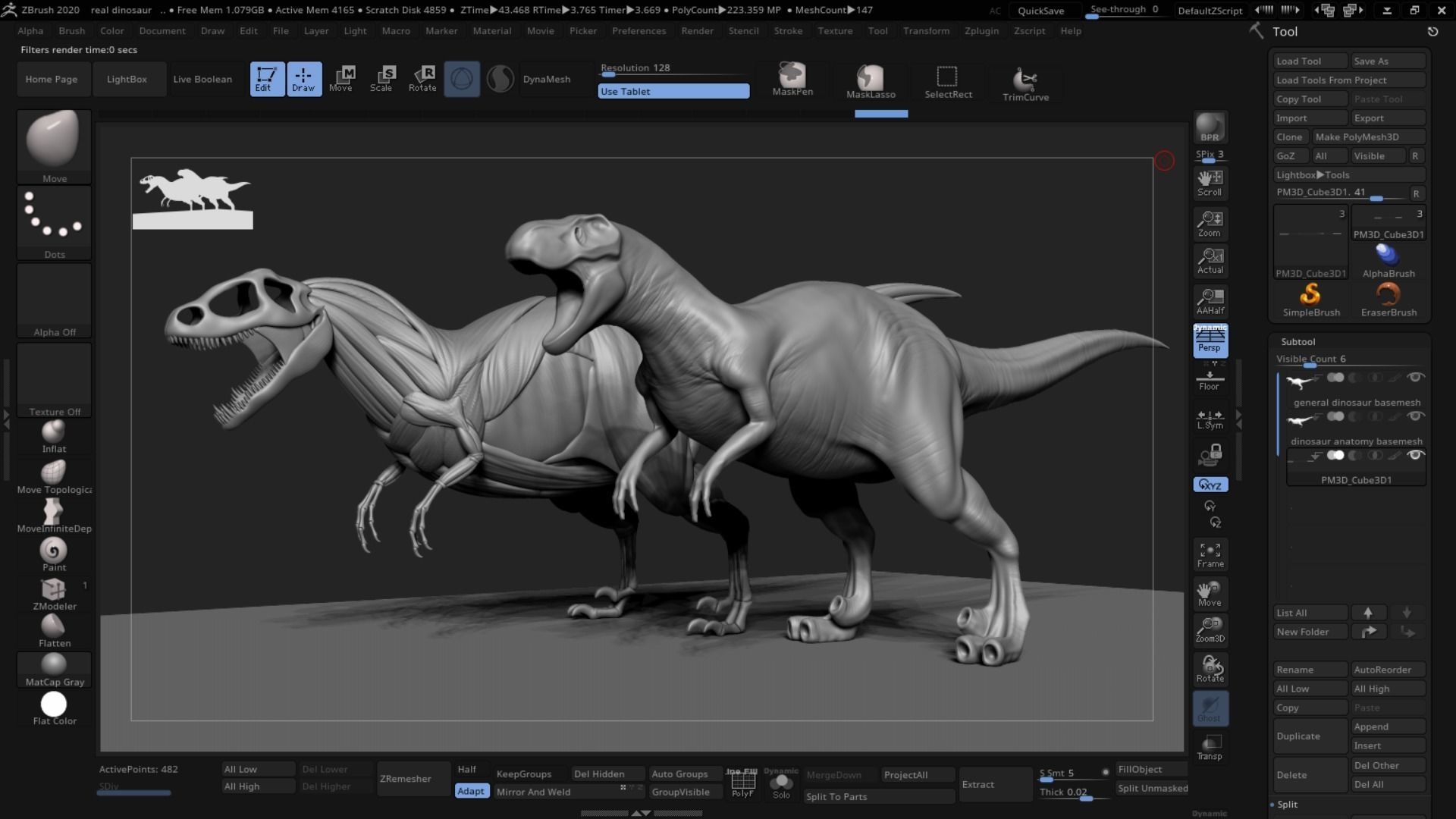Click the Load Tool button
The width and height of the screenshot is (1456, 819).
[1310, 61]
